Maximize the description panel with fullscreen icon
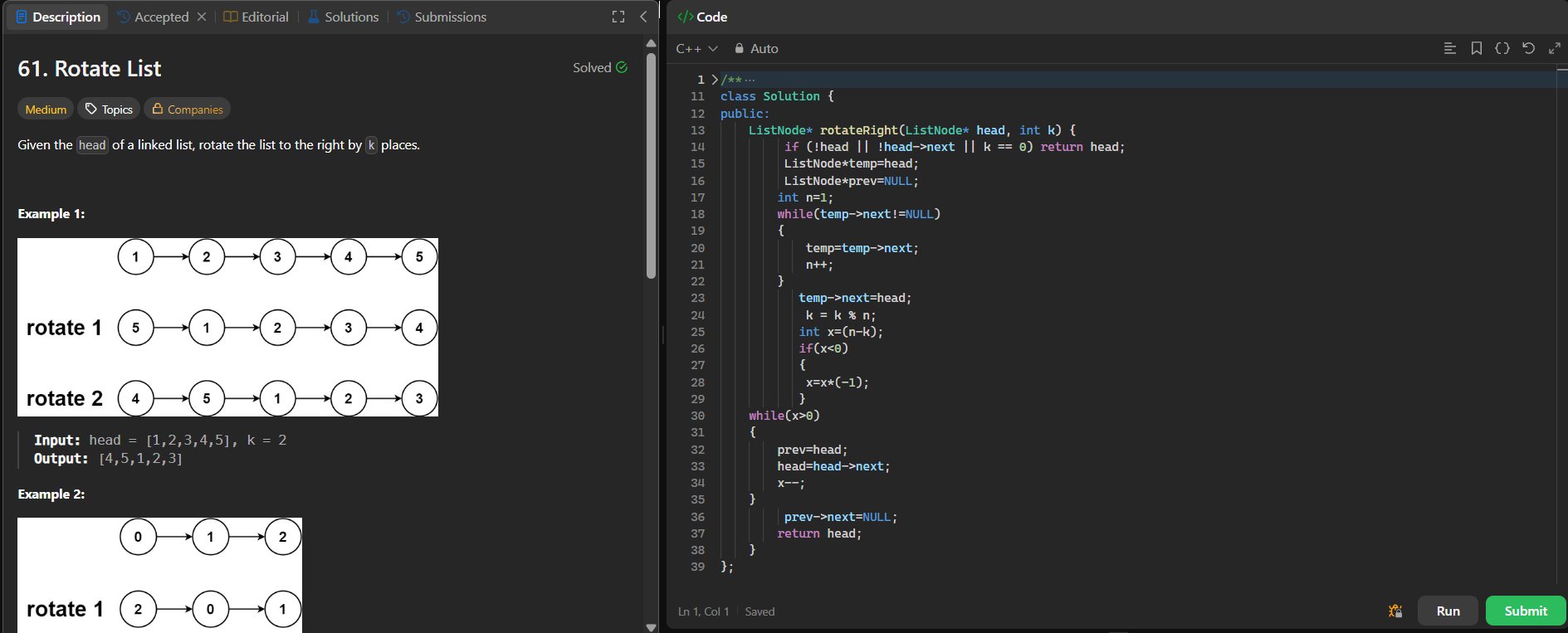Viewport: 1568px width, 633px height. click(x=618, y=17)
